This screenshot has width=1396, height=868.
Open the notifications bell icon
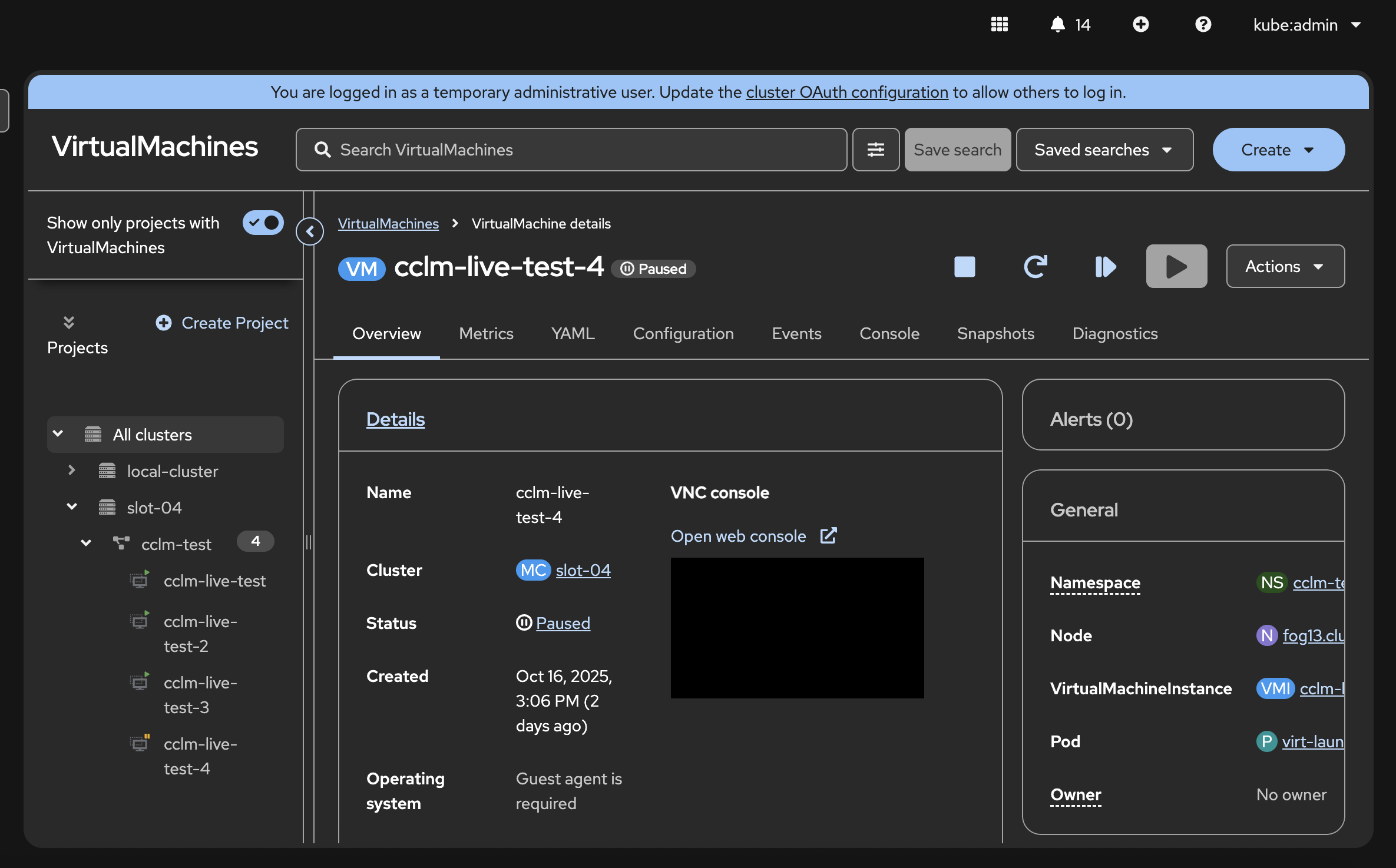click(1058, 24)
